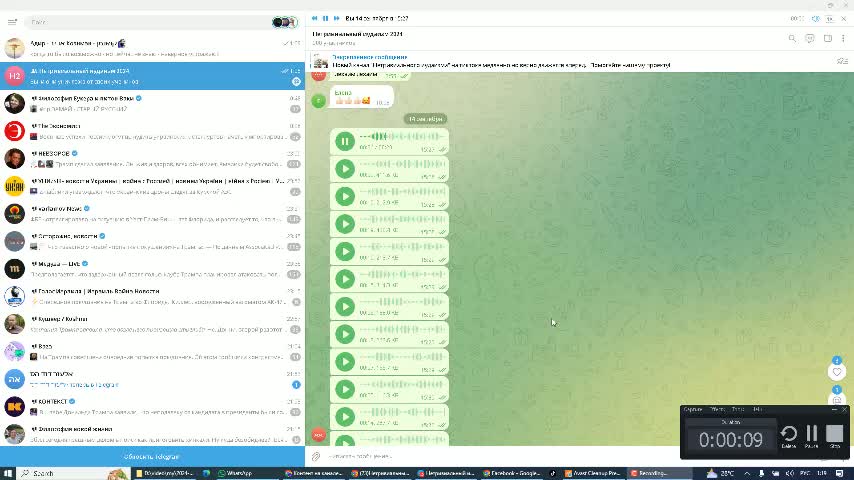Jump to unread reactions heart button
The height and width of the screenshot is (480, 854).
837,372
